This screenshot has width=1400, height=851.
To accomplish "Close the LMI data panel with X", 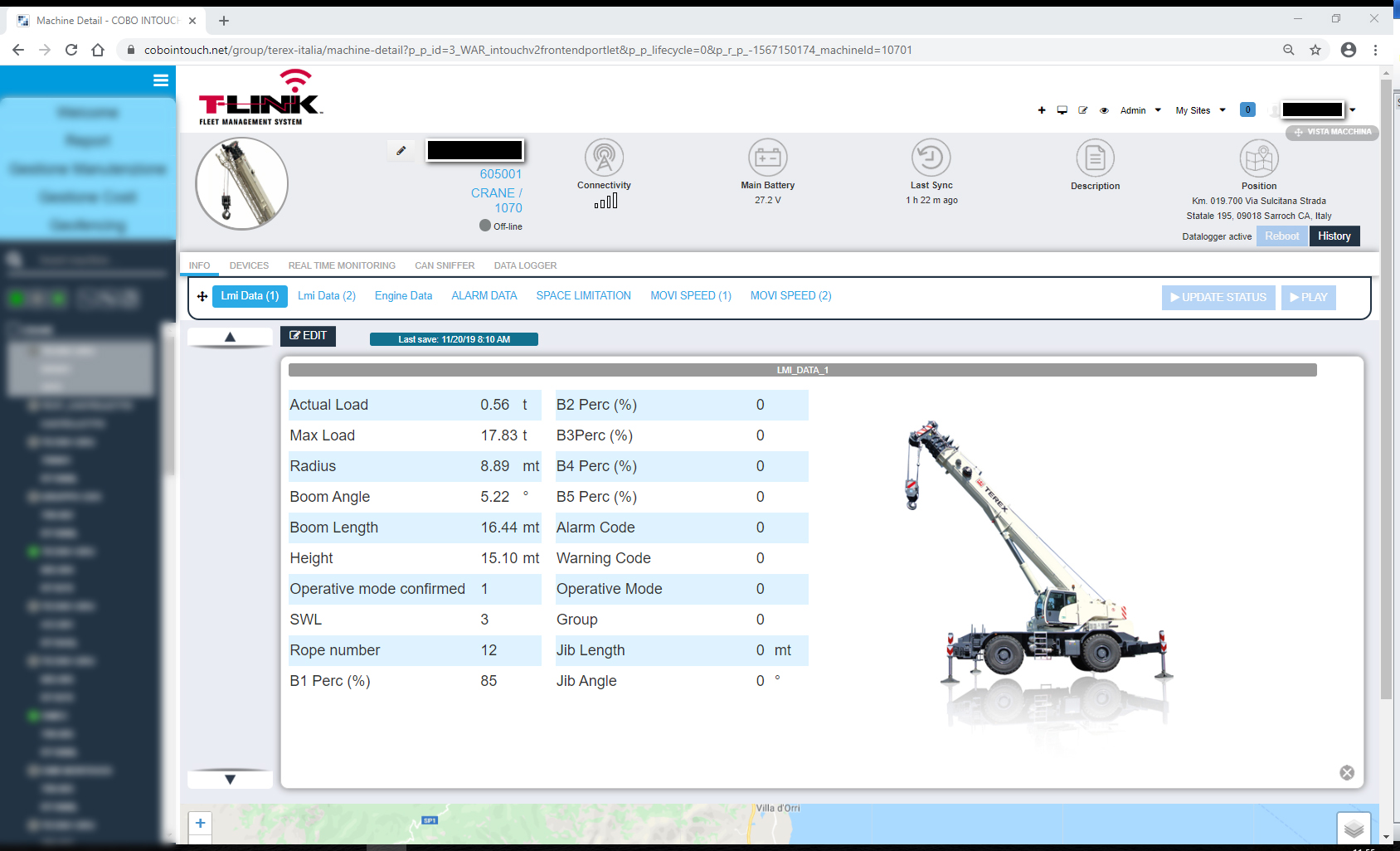I will coord(1347,773).
